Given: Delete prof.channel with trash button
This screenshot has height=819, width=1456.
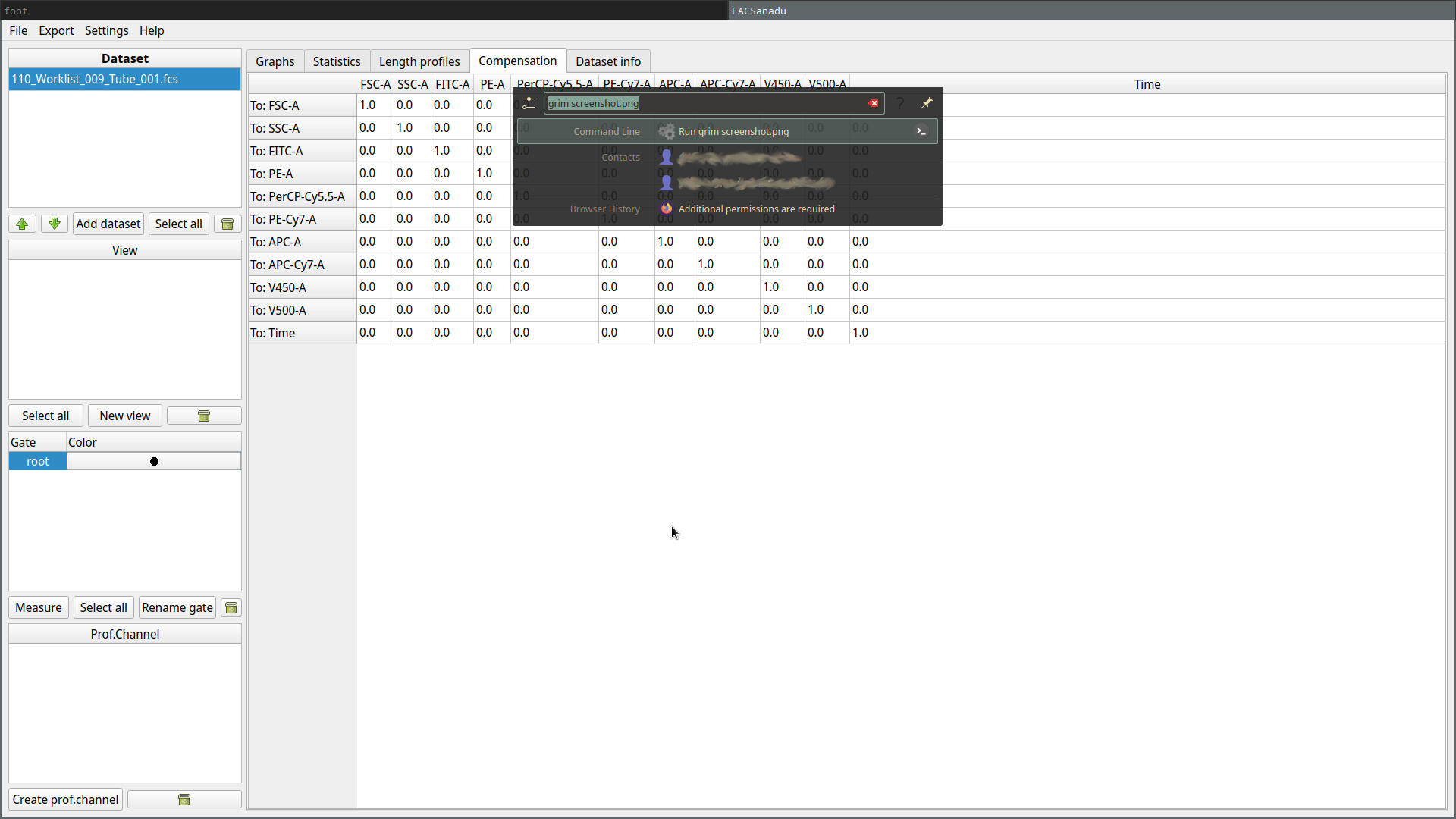Looking at the screenshot, I should [184, 799].
